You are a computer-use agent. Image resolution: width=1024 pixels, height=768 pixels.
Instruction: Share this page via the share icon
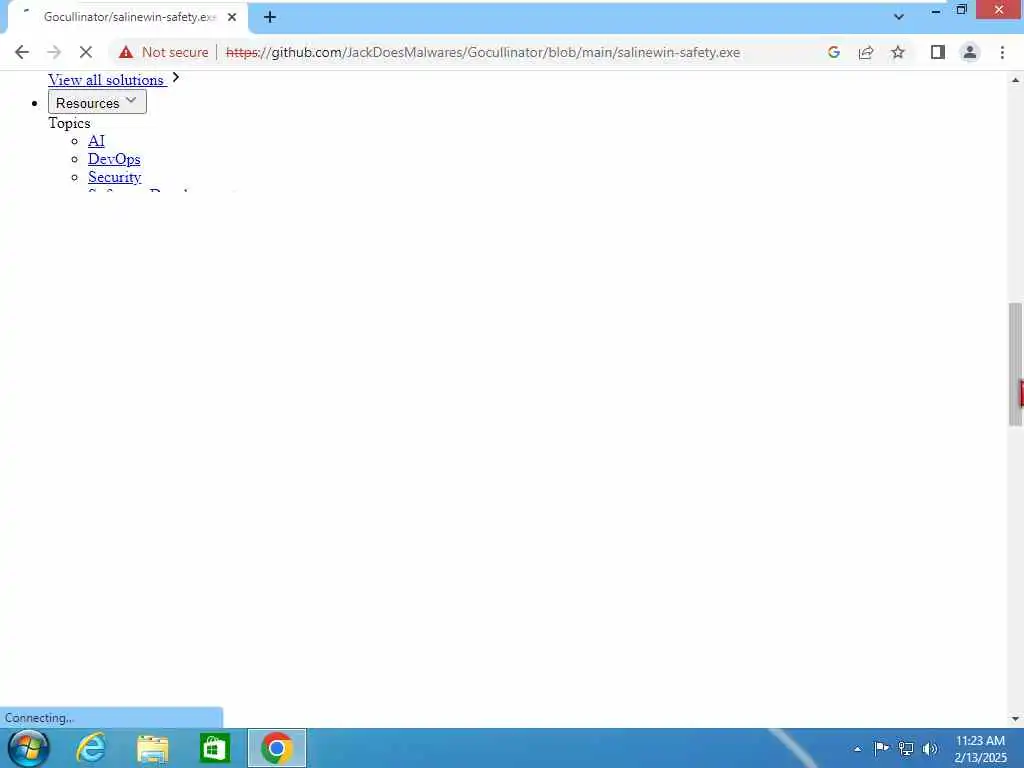coord(866,52)
